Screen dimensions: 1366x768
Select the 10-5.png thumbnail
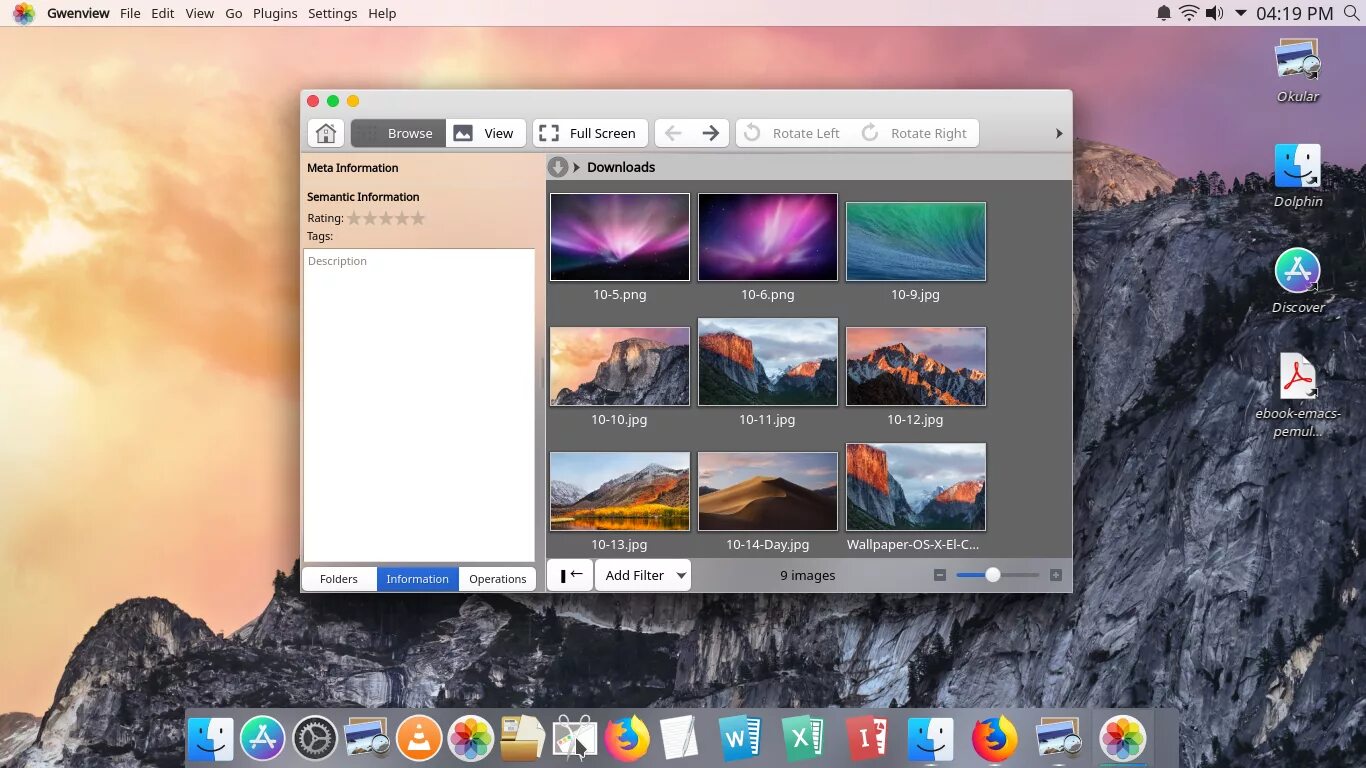[x=620, y=237]
